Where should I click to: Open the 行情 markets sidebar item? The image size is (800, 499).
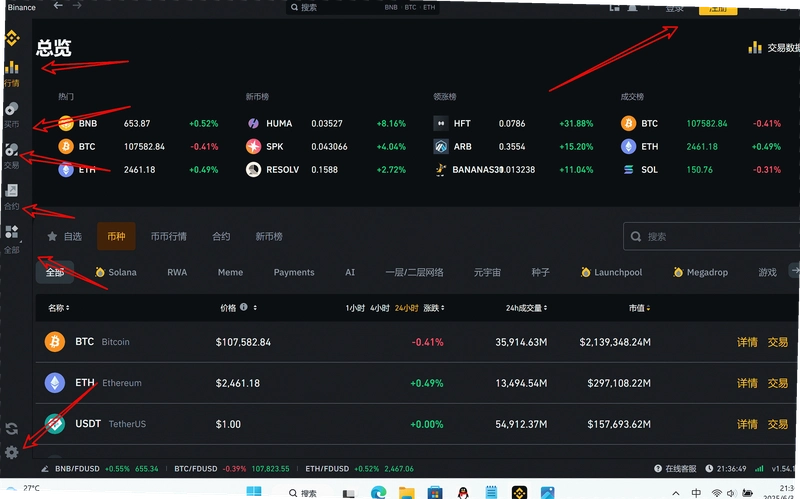(x=12, y=73)
